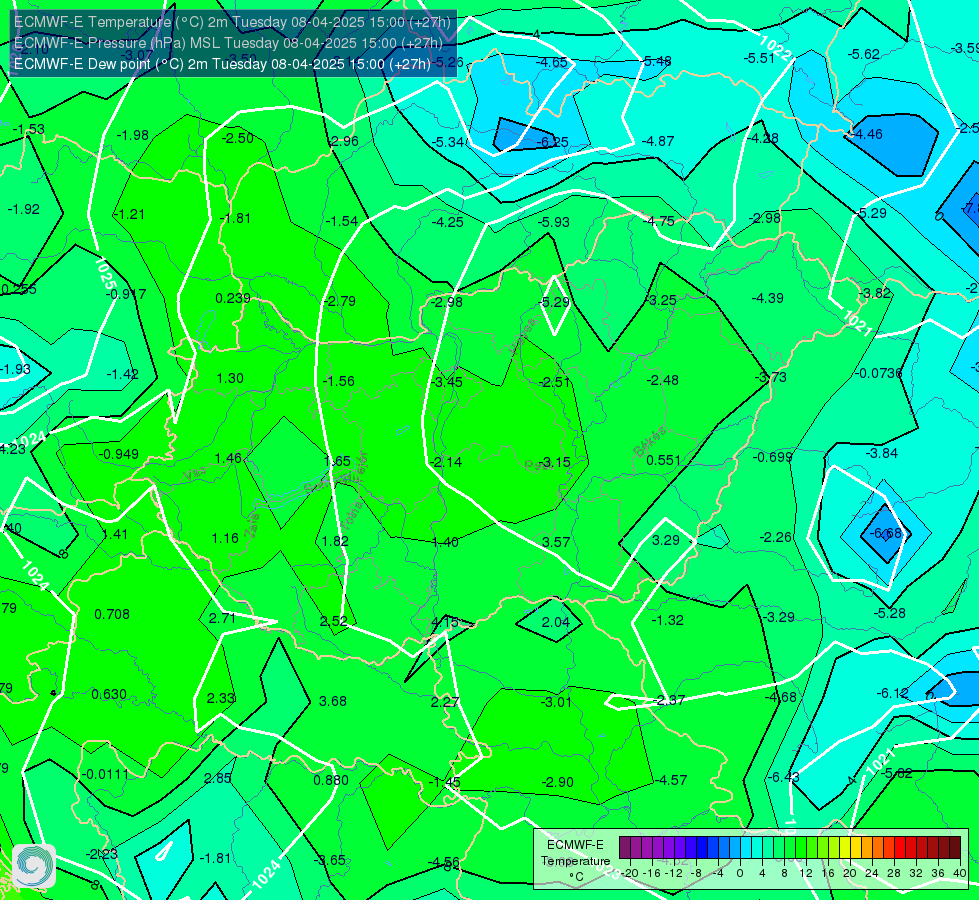Click the -4.65 dew point value
The width and height of the screenshot is (979, 900).
tap(552, 62)
